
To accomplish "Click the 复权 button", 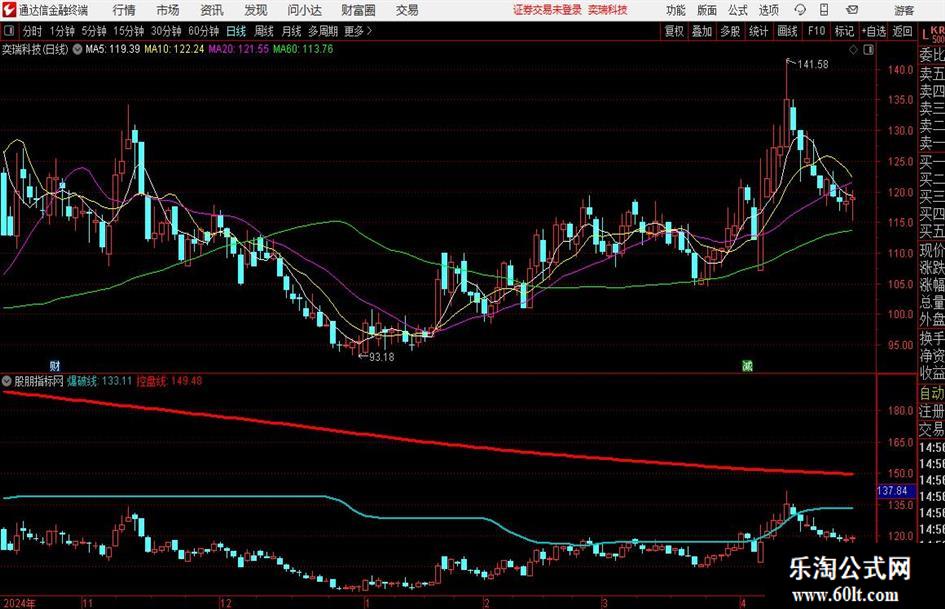I will click(x=674, y=31).
